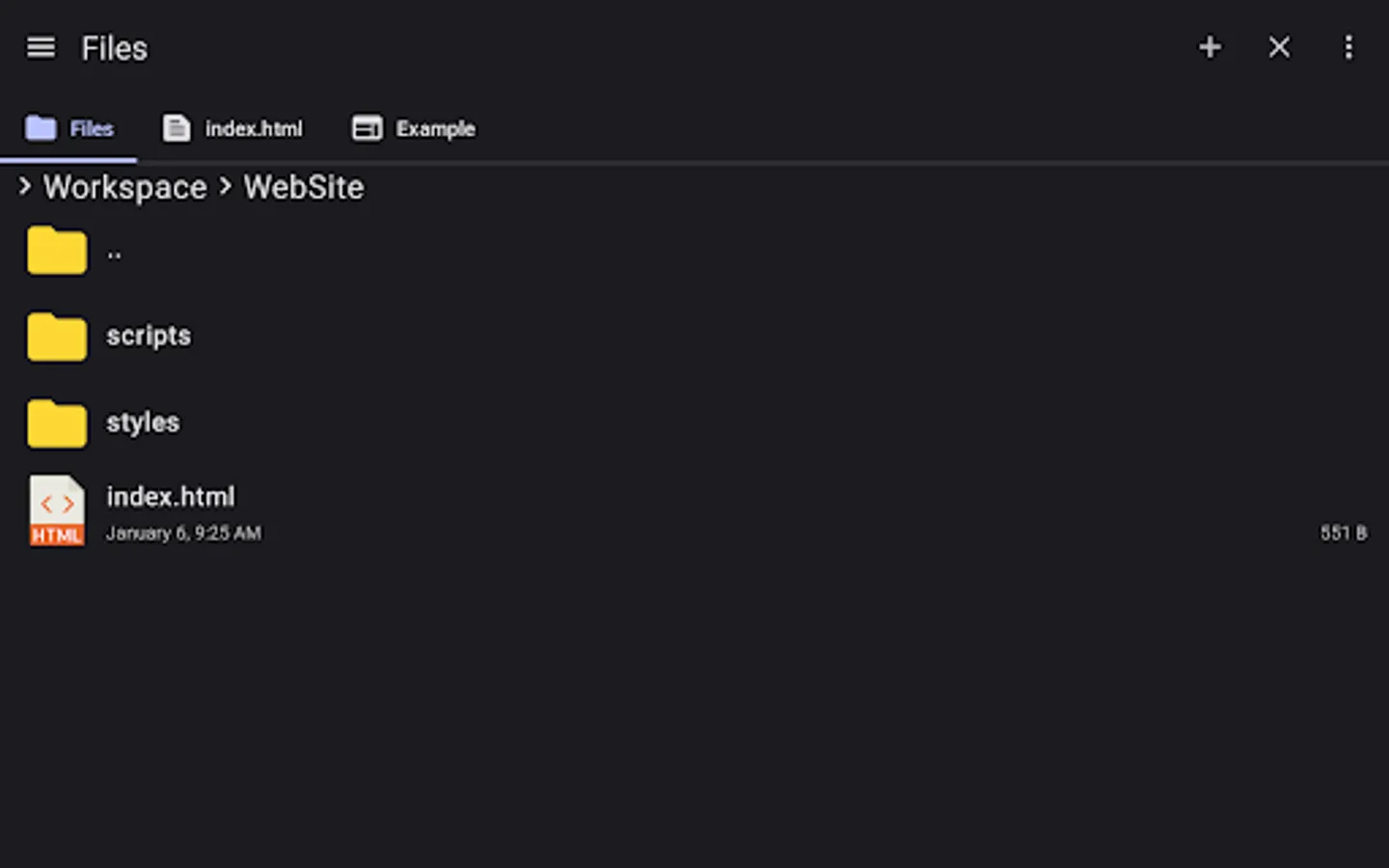
Task: Click the Files title in header
Action: [x=114, y=48]
